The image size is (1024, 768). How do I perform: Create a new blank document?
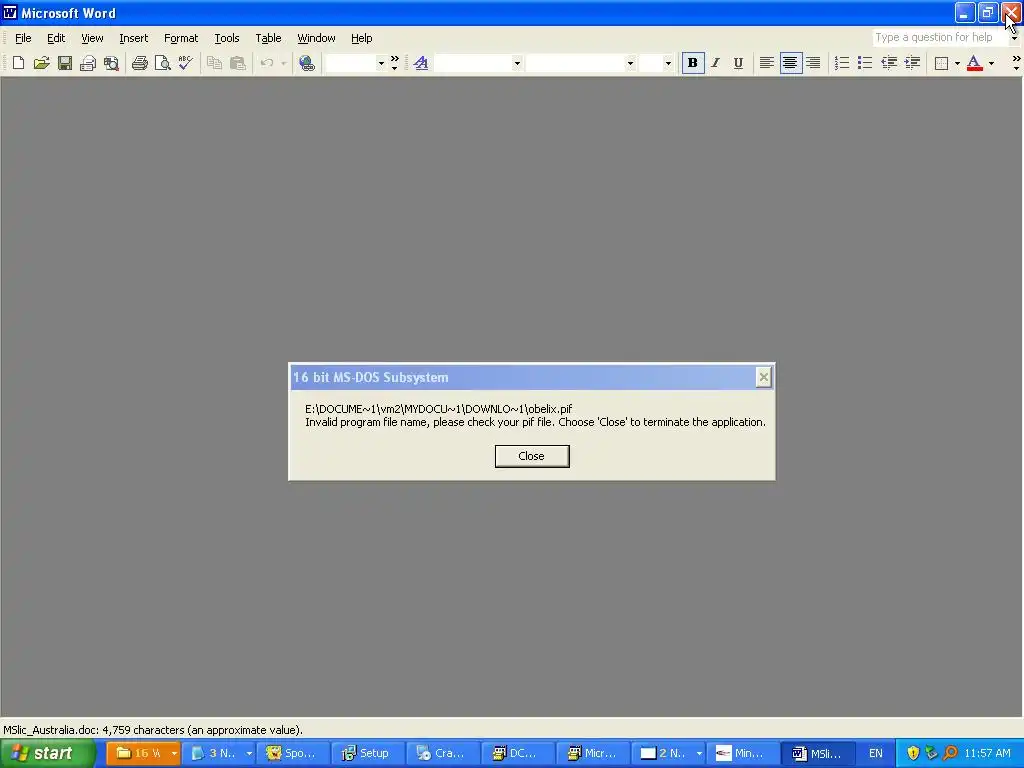click(18, 63)
